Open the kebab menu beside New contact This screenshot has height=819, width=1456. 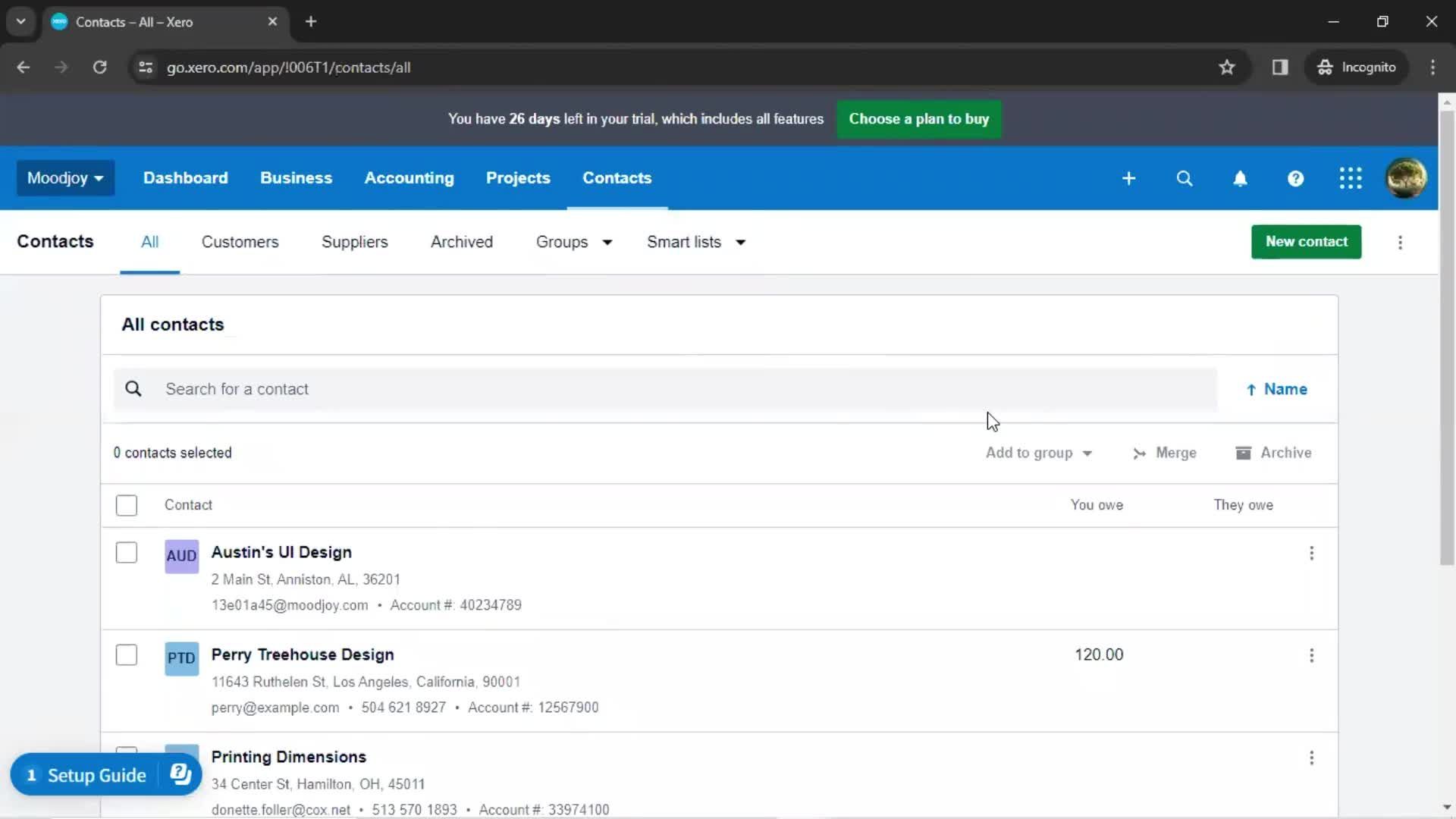pos(1400,242)
